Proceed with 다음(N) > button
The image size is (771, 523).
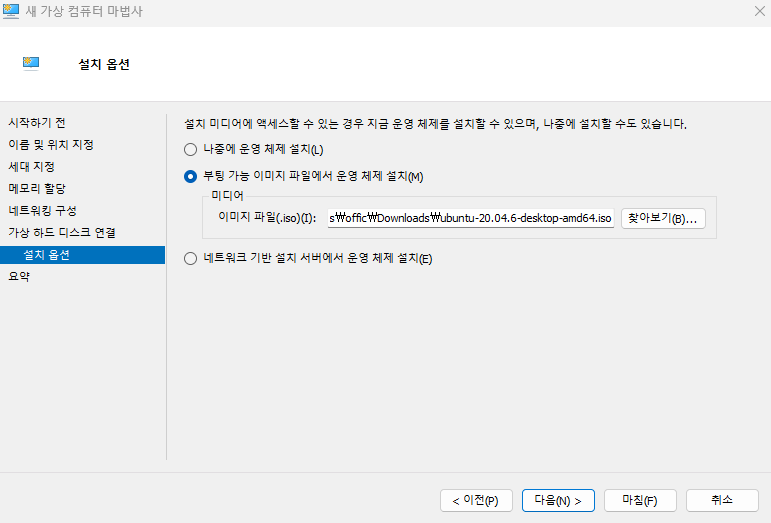click(558, 500)
